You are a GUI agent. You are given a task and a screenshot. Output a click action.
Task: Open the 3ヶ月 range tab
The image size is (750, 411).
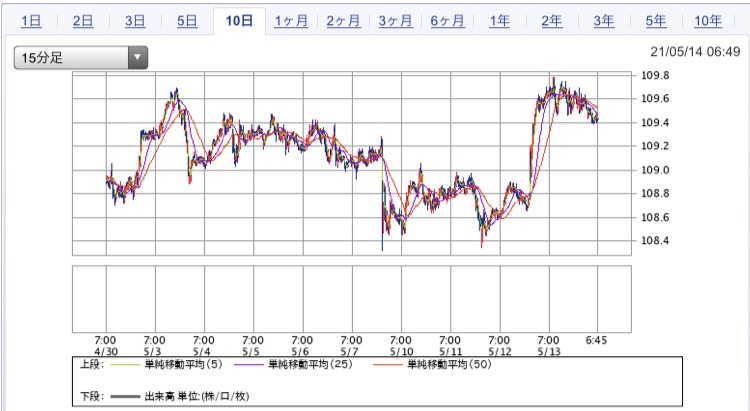pyautogui.click(x=396, y=21)
